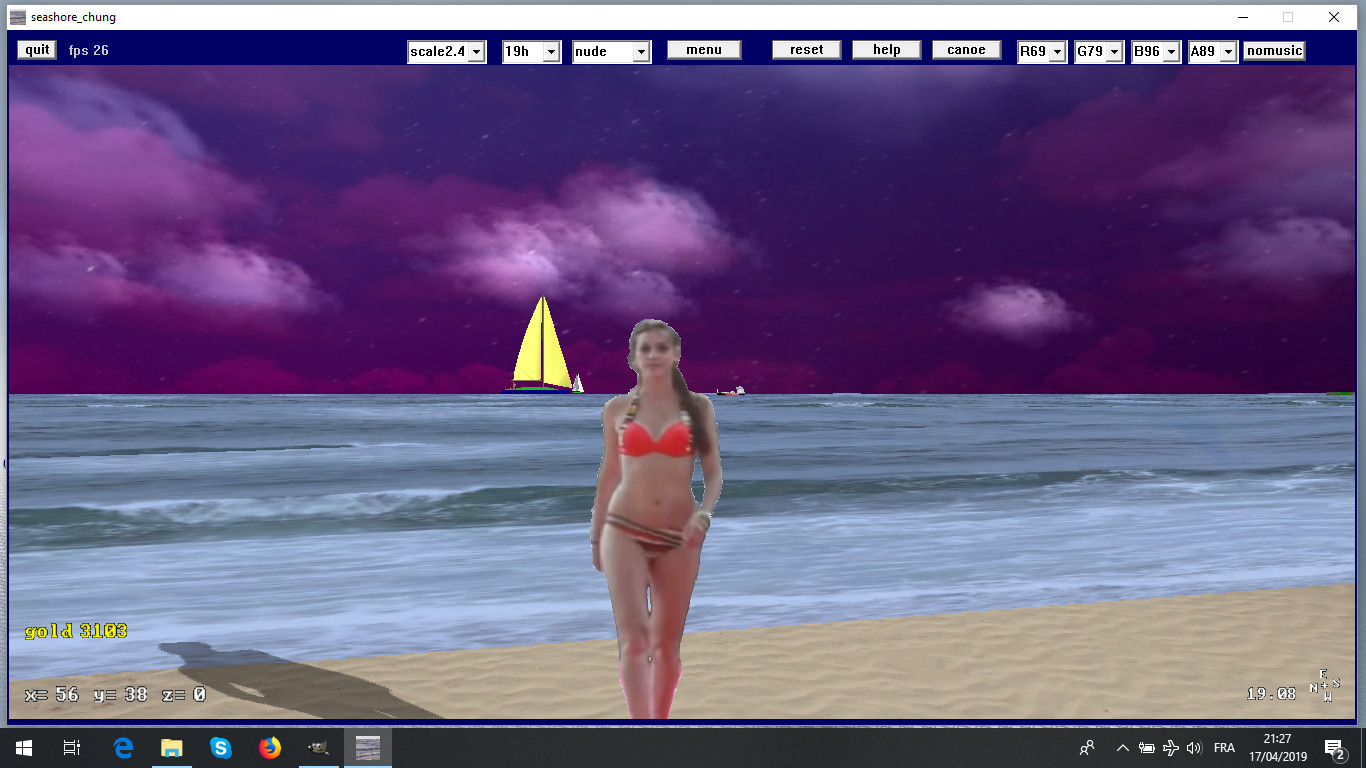
Task: Open the B96 blue value dropdown
Action: click(x=1156, y=52)
